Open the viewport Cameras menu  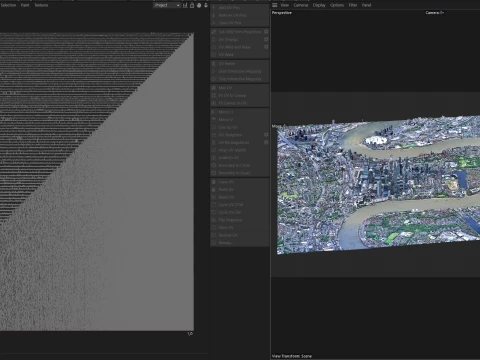coord(301,5)
